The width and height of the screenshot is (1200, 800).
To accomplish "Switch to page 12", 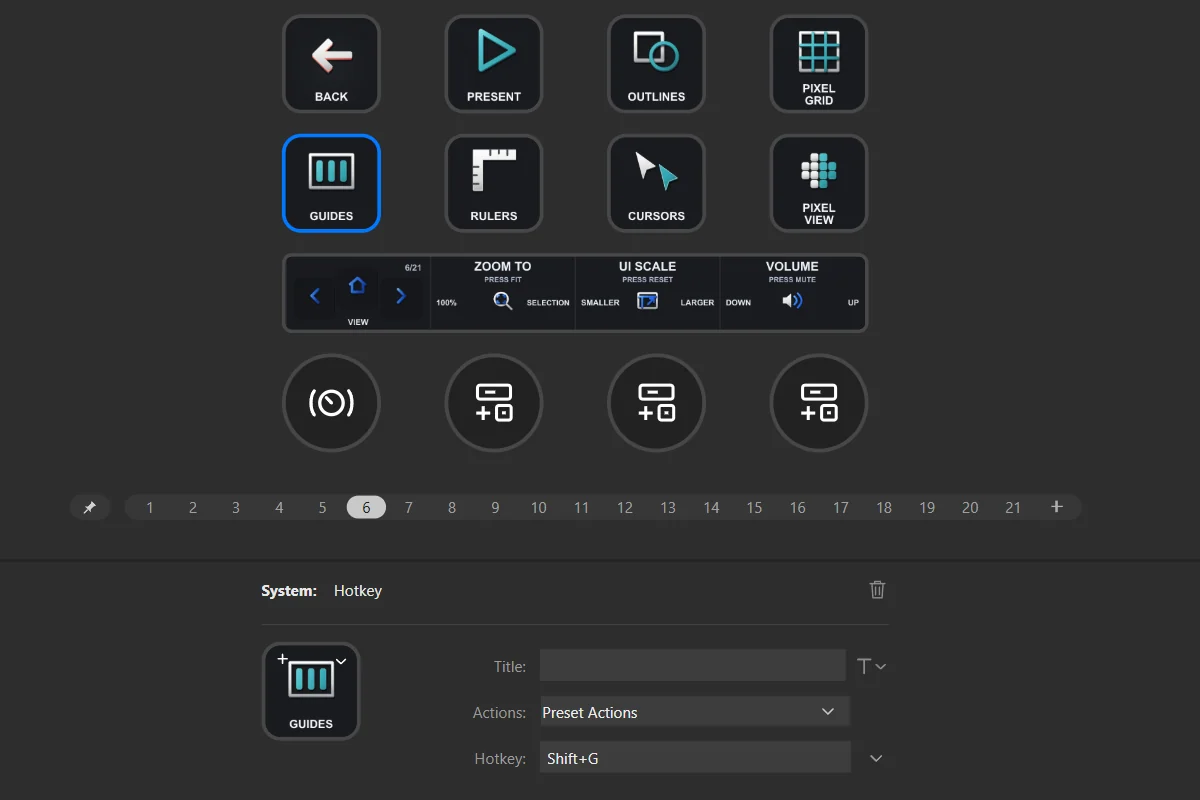I will (625, 508).
